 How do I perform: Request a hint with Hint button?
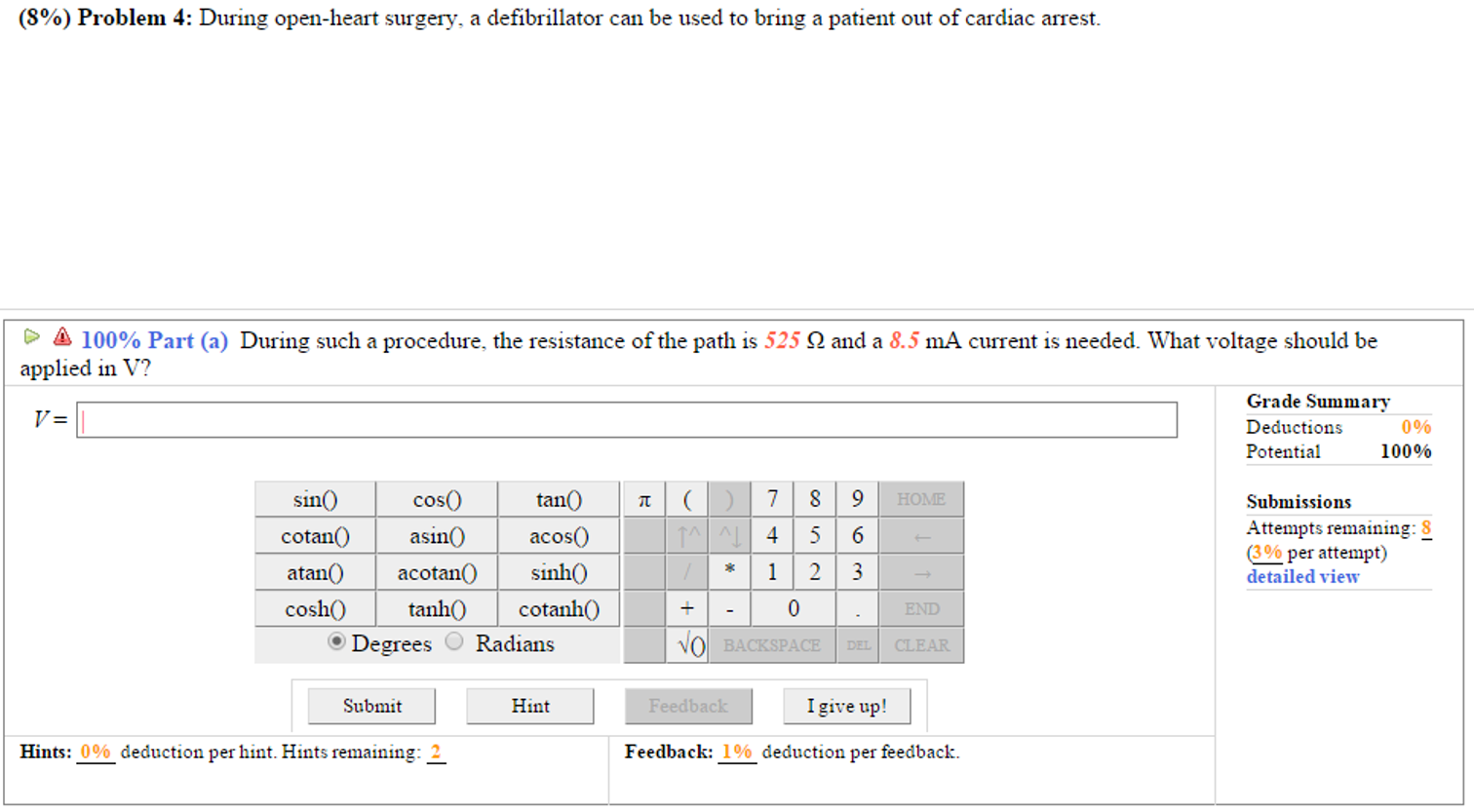(529, 706)
